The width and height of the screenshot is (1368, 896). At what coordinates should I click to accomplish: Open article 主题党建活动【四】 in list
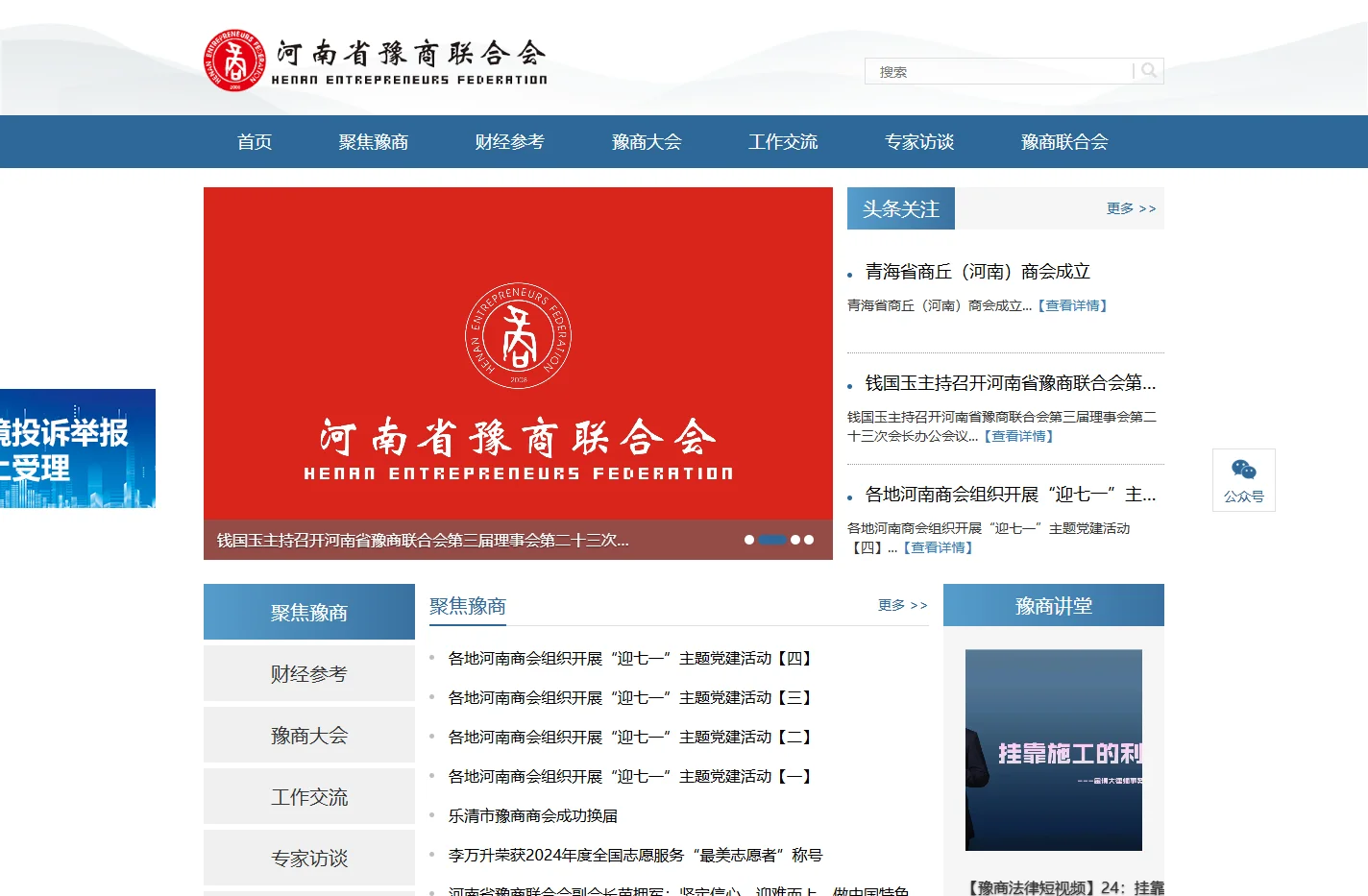click(633, 659)
